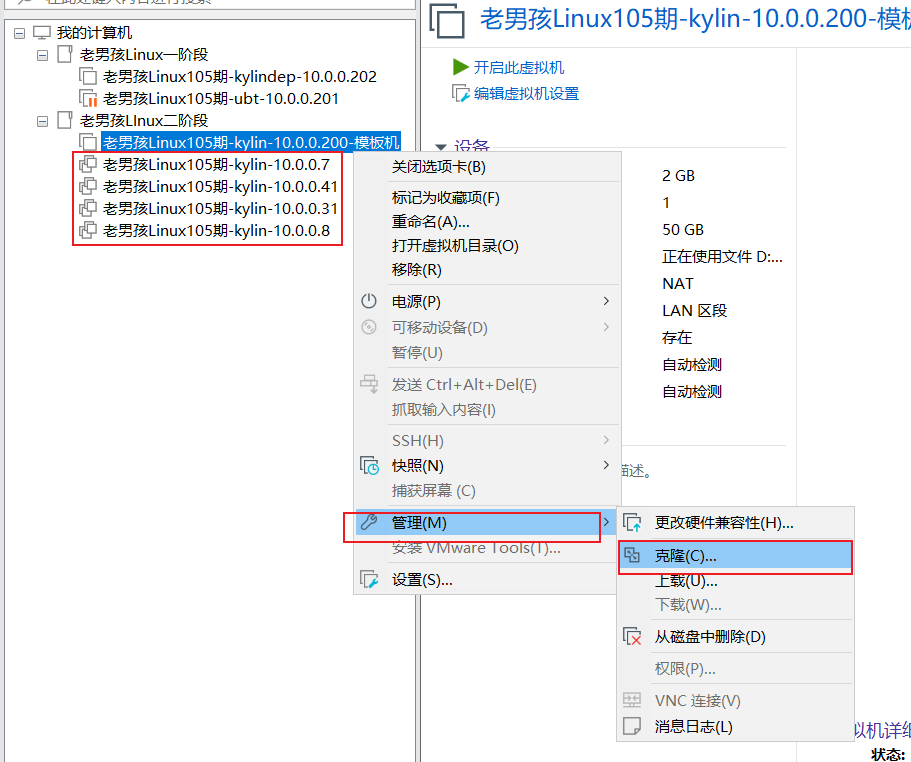The height and width of the screenshot is (762, 911).
Task: Select 重命名(A)... menu entry
Action: click(487, 222)
